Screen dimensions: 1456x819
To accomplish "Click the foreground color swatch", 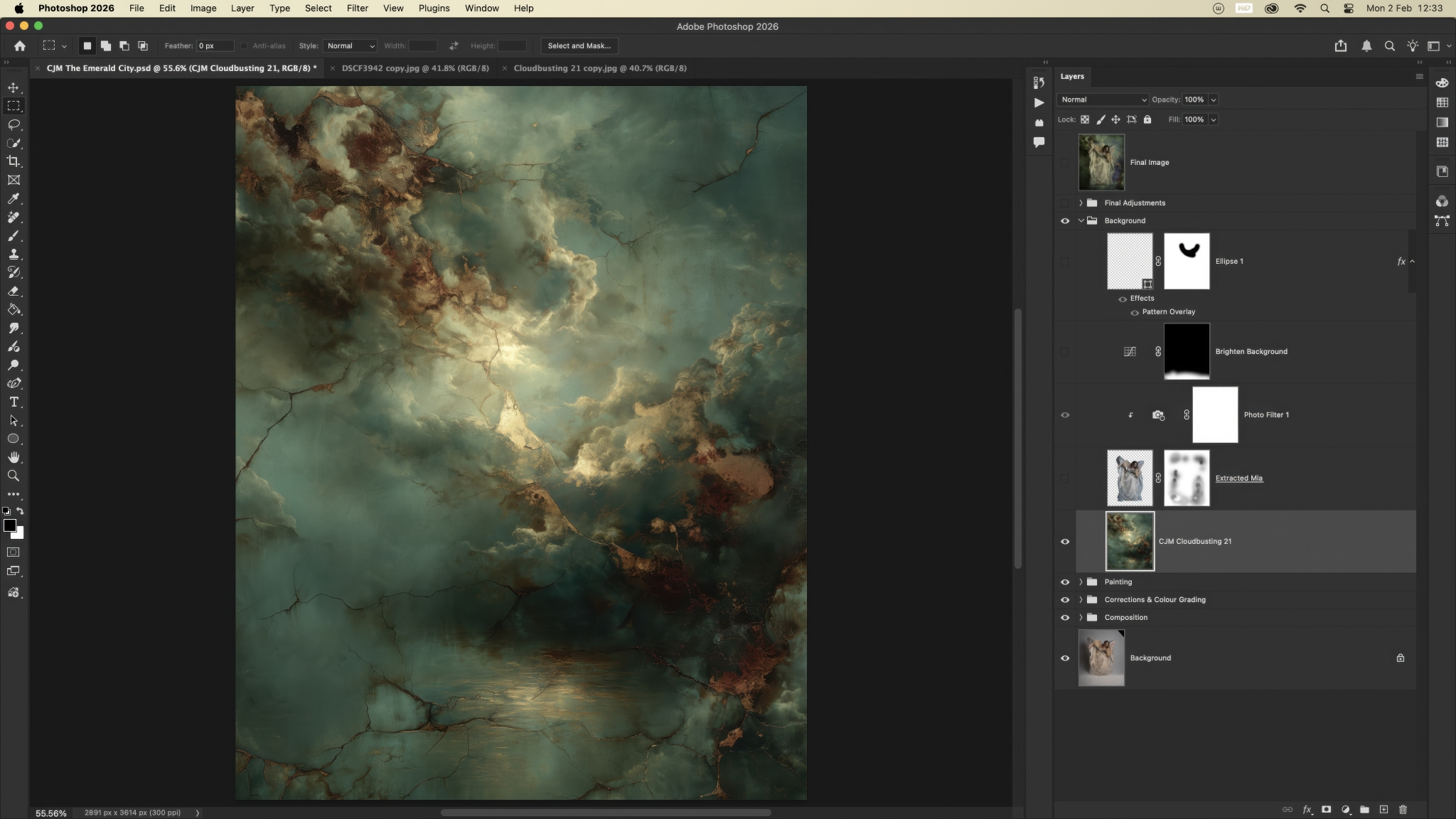I will [9, 525].
